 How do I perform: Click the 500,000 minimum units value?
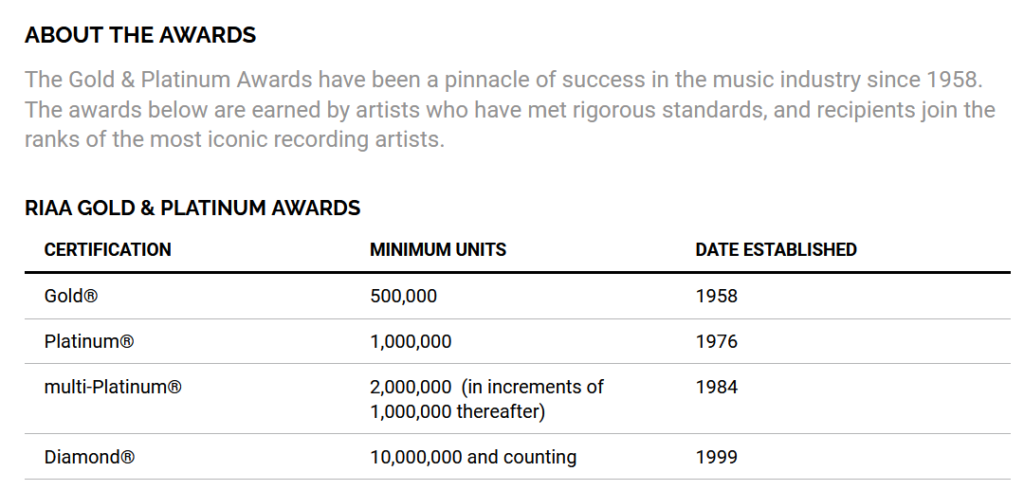[x=404, y=296]
